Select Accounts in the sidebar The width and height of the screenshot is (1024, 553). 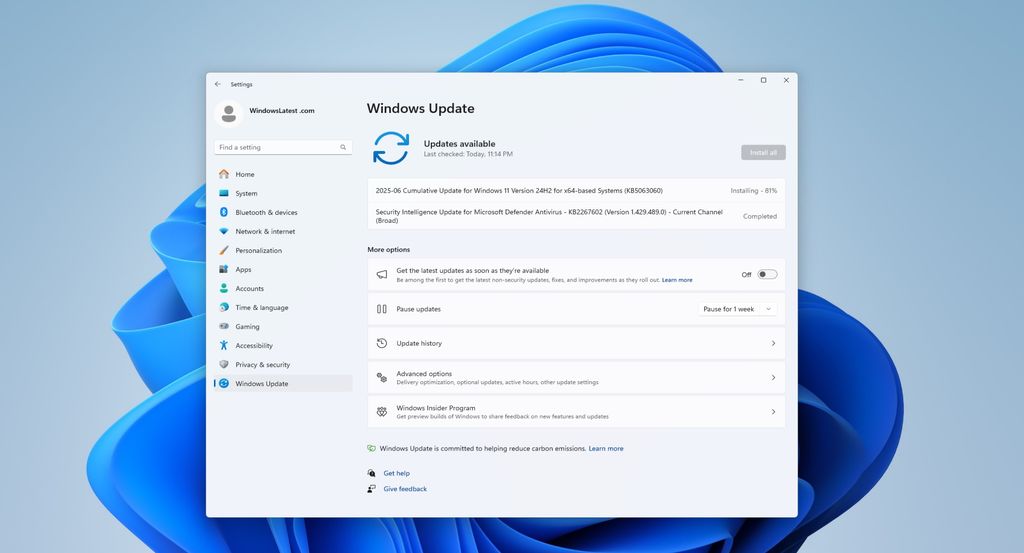(x=283, y=288)
